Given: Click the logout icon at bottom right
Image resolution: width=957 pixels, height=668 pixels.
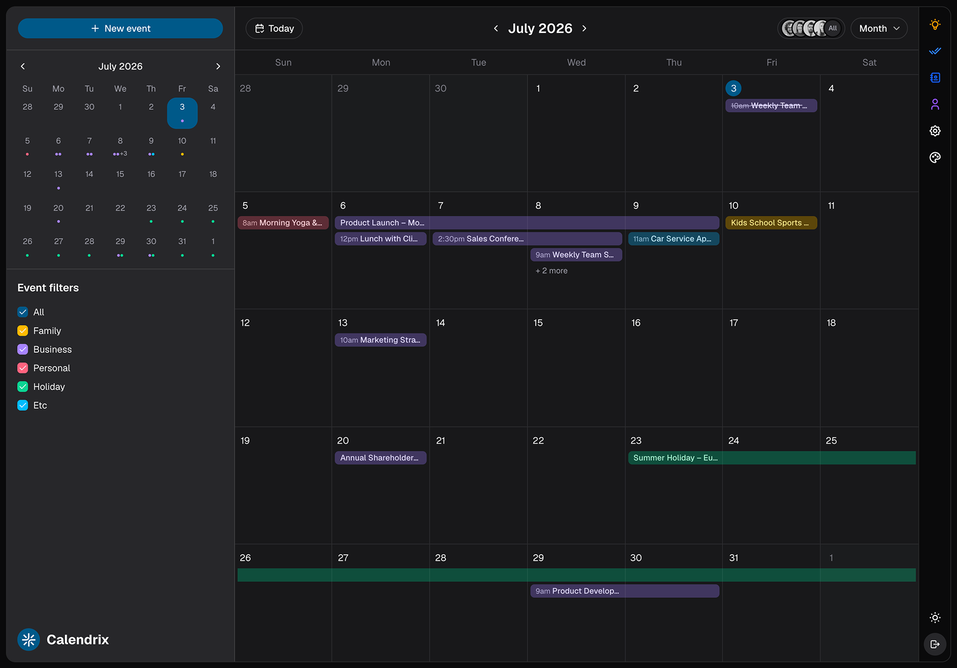Looking at the screenshot, I should (x=934, y=644).
